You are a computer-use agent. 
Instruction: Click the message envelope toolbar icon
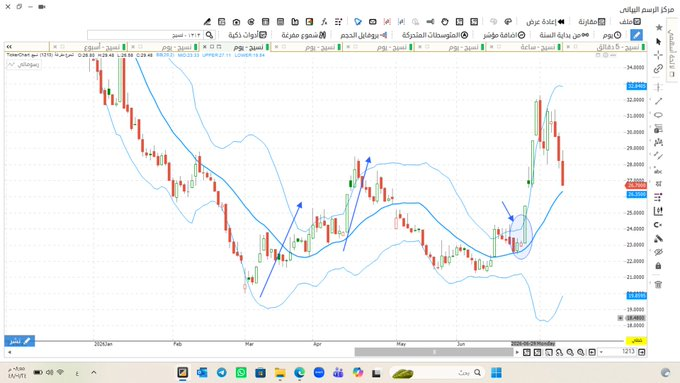(x=373, y=22)
